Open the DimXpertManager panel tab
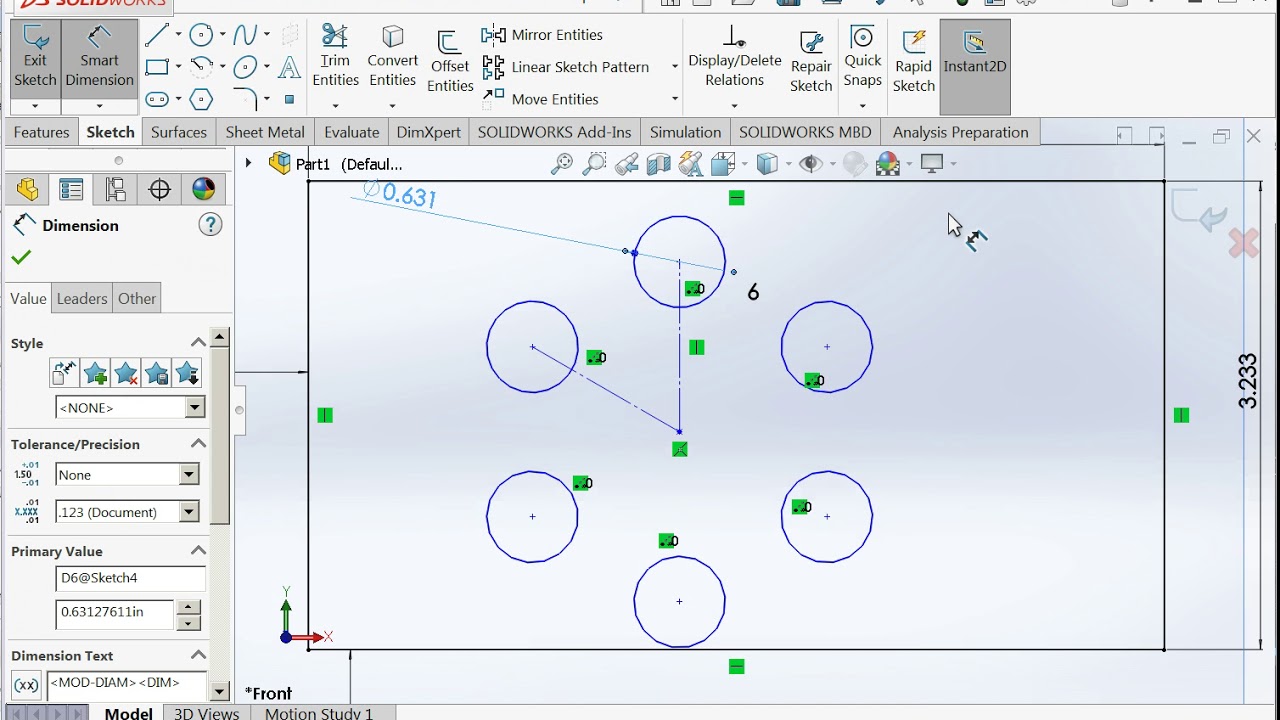The height and width of the screenshot is (720, 1280). coord(159,190)
